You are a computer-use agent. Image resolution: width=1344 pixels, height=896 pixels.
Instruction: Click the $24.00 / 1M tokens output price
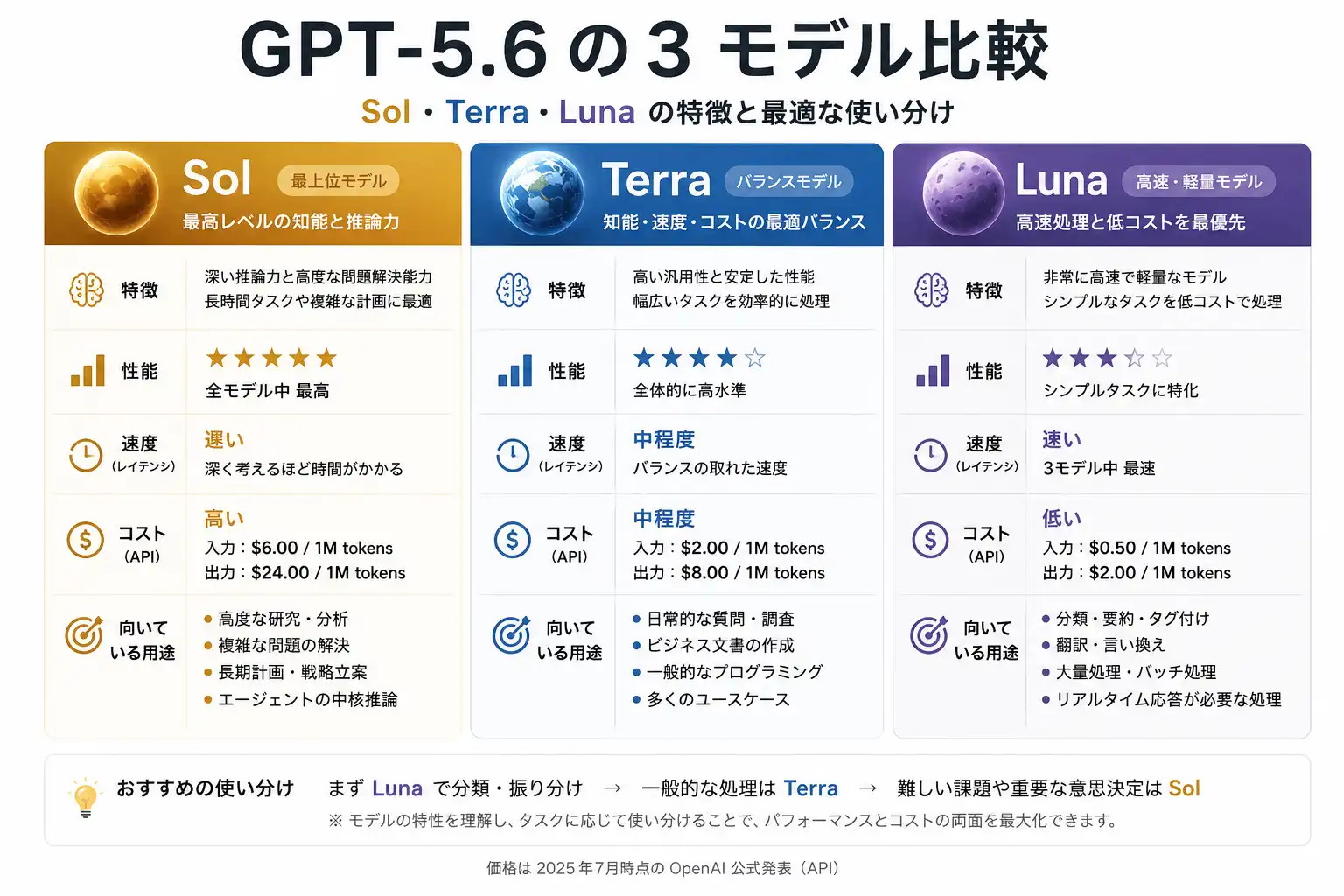click(328, 572)
